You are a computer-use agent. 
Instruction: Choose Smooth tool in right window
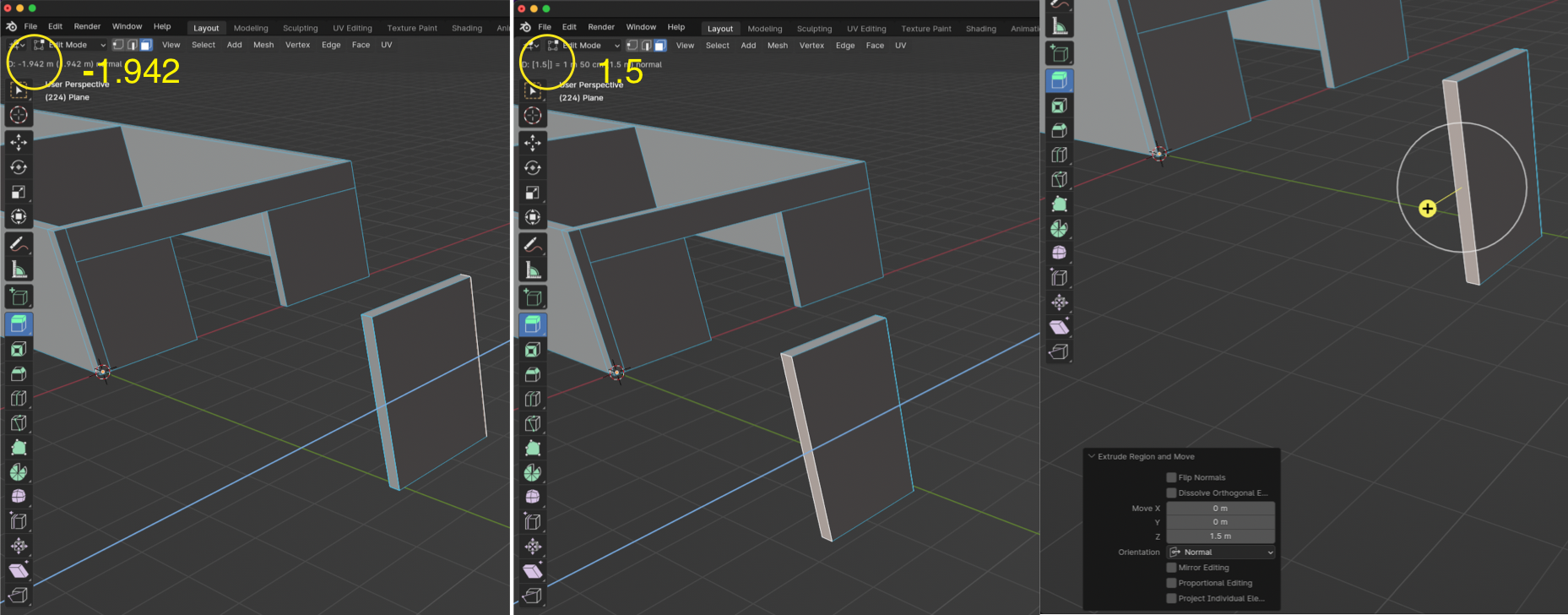(1059, 253)
